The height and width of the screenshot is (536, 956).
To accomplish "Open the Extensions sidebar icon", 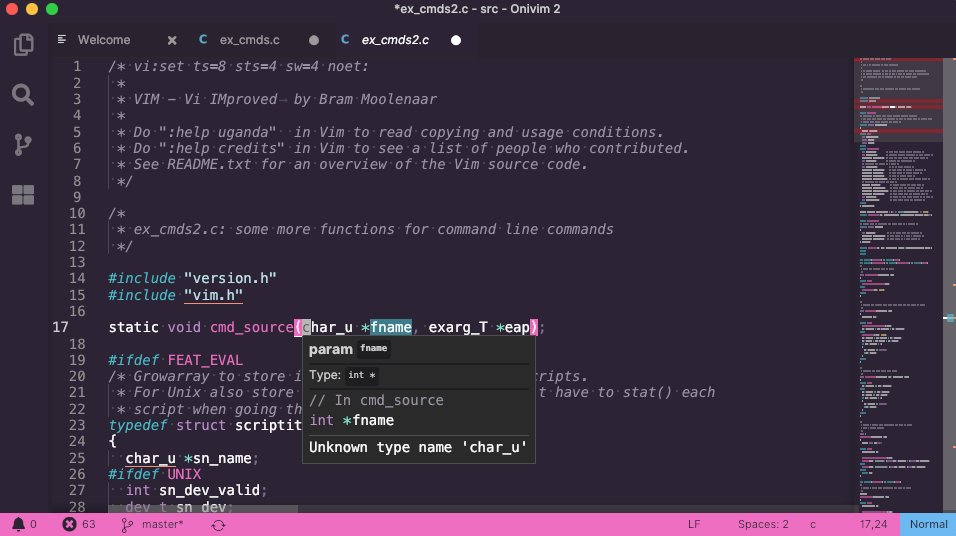I will pyautogui.click(x=23, y=195).
